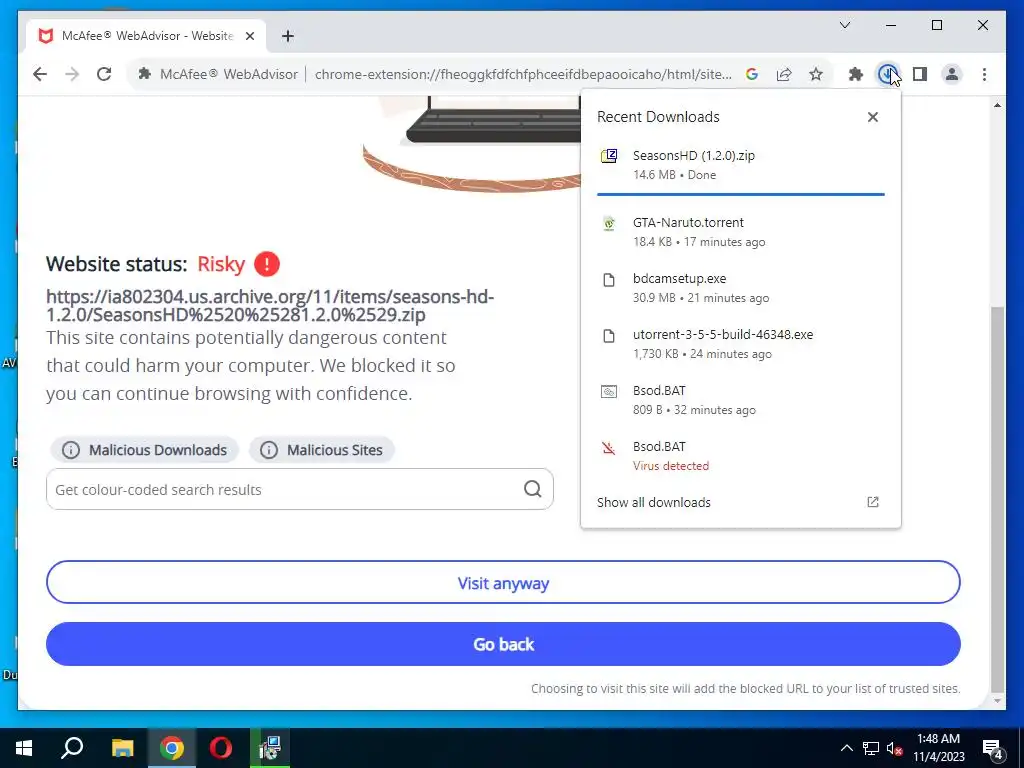Close the Recent Downloads popup
This screenshot has height=768, width=1024.
coord(872,117)
